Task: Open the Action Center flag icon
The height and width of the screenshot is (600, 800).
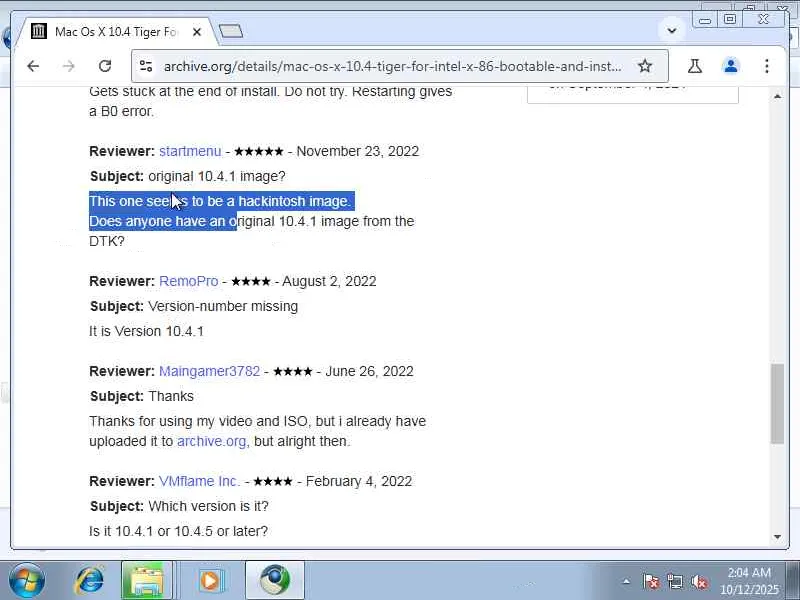Action: [651, 582]
